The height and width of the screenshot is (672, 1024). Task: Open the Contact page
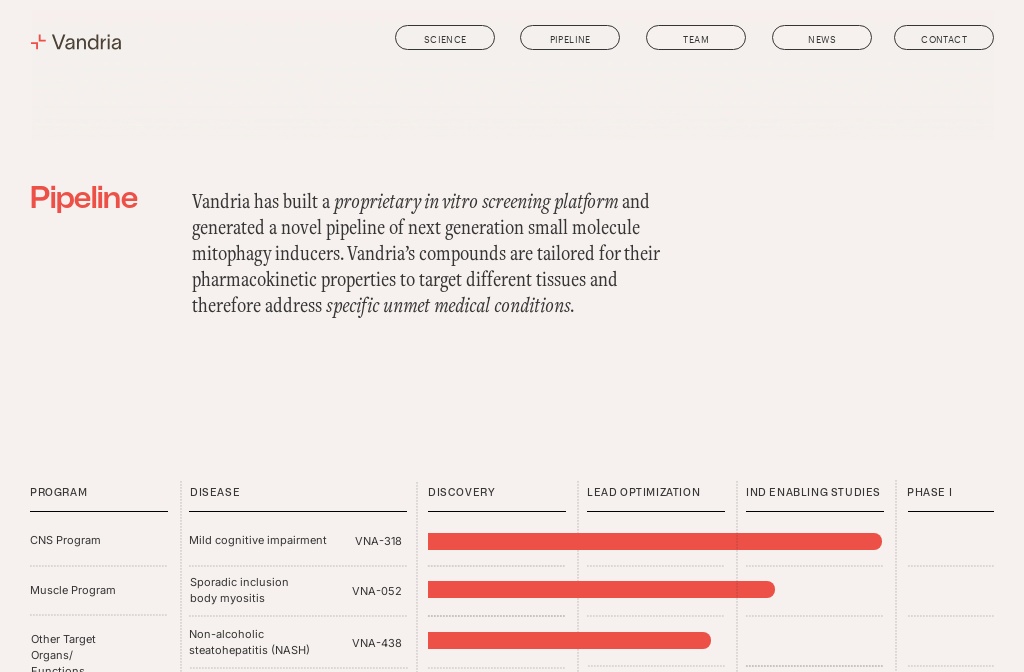(944, 39)
